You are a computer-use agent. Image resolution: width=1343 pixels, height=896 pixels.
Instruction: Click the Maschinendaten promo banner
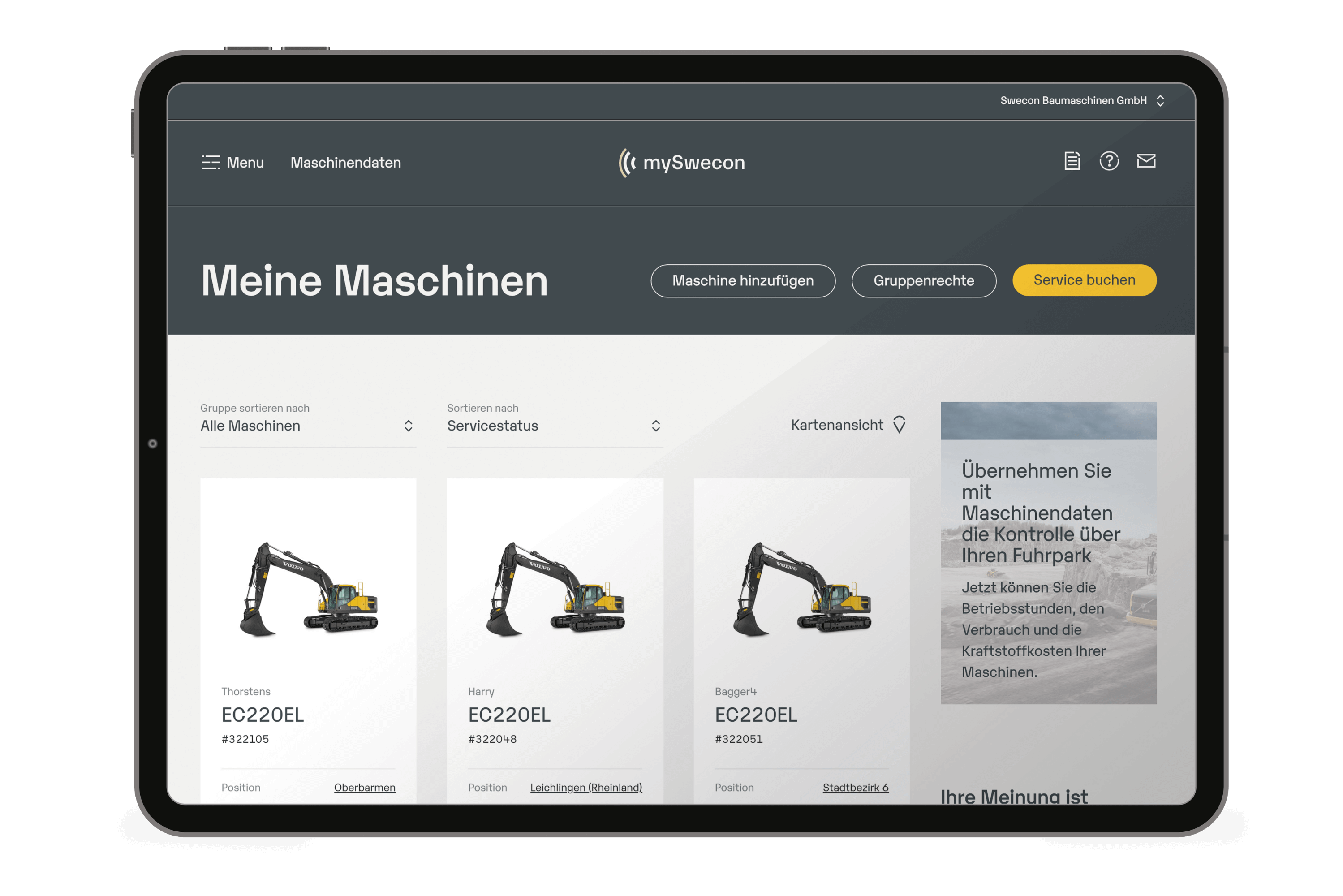click(1049, 553)
